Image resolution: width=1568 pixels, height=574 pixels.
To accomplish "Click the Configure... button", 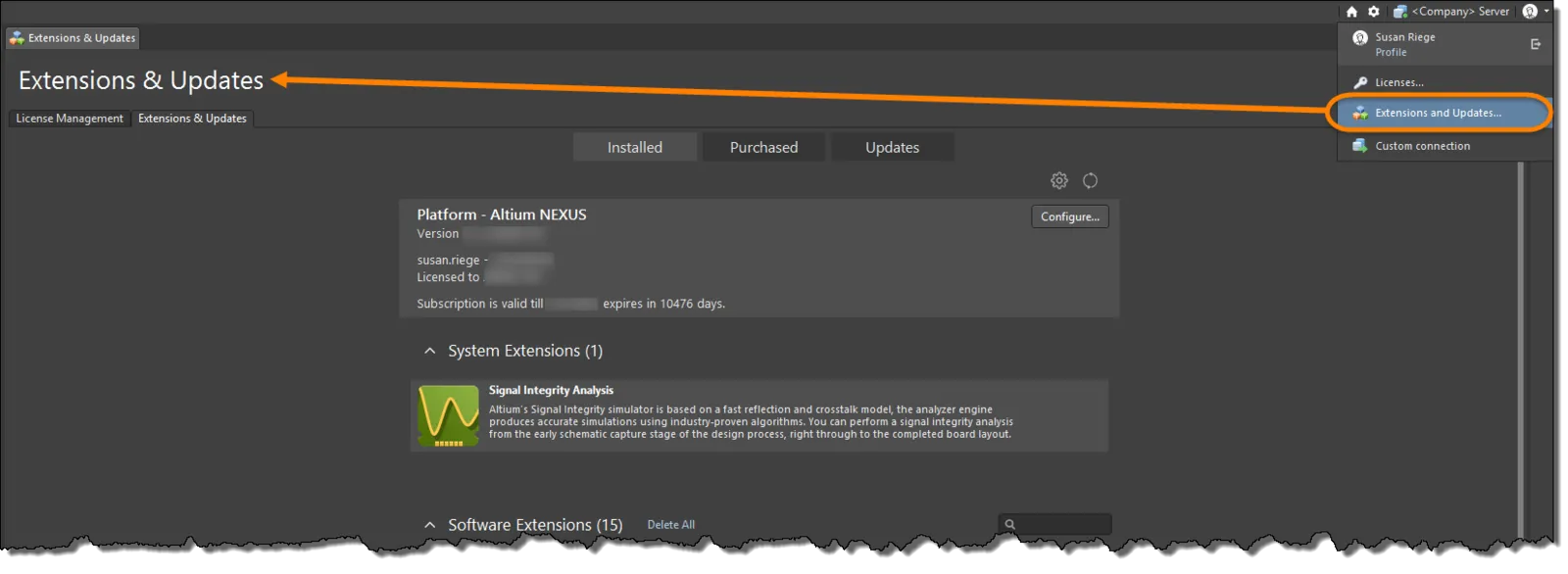I will coord(1070,216).
